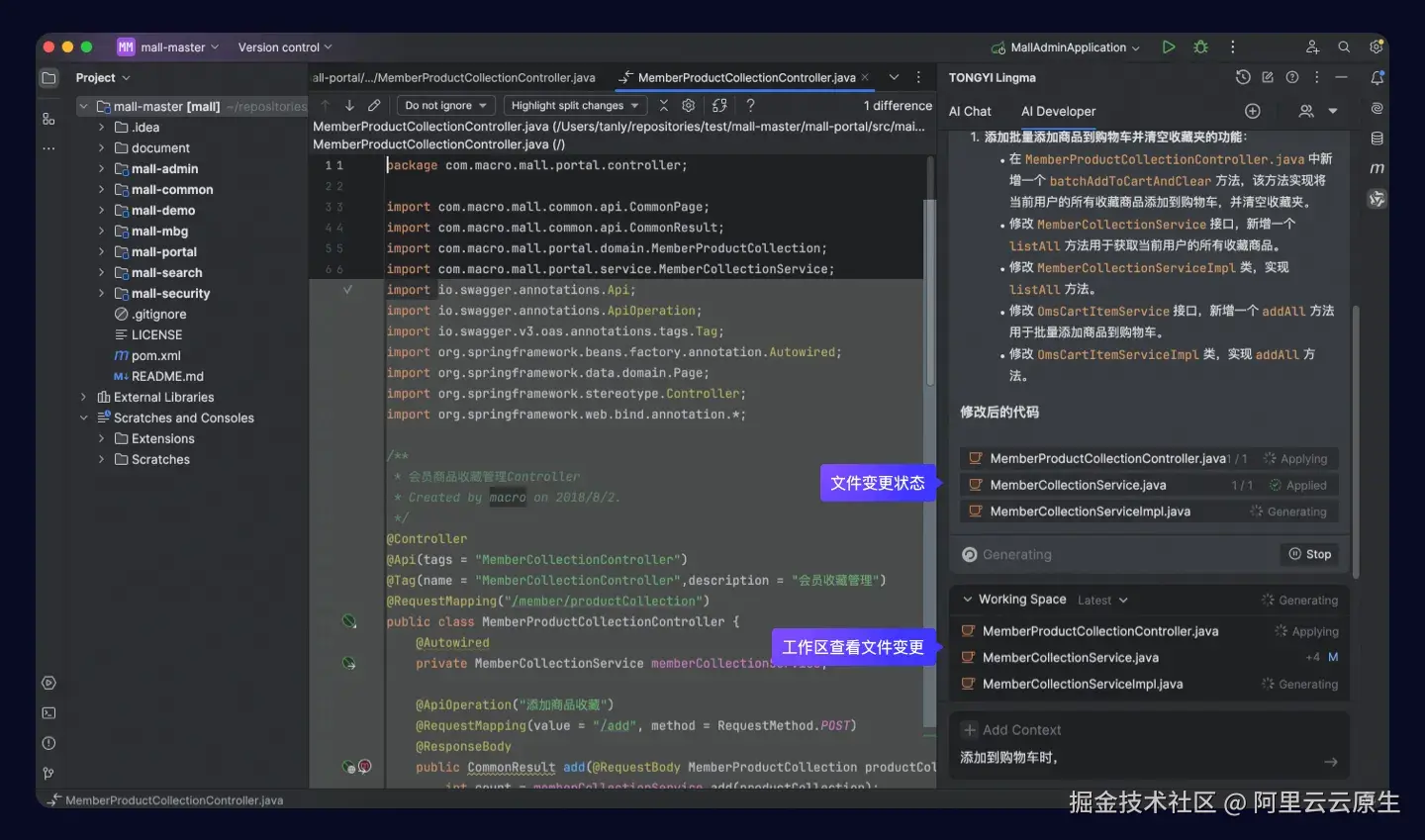Image resolution: width=1425 pixels, height=840 pixels.
Task: Send the message with the arrow icon
Action: (1331, 762)
